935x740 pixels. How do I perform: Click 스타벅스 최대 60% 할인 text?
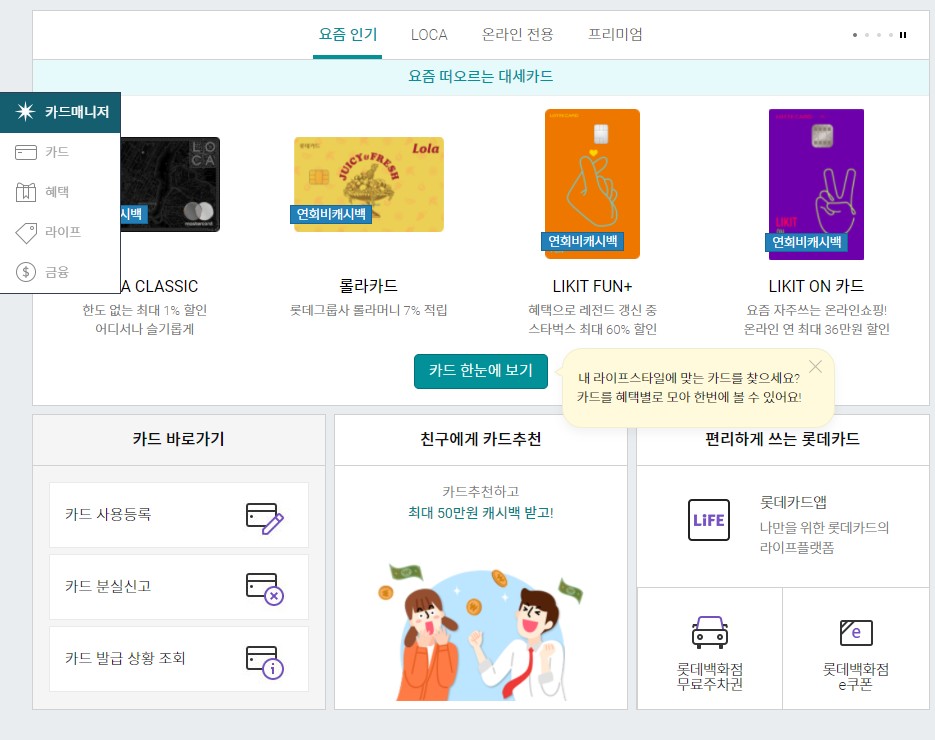tap(592, 329)
